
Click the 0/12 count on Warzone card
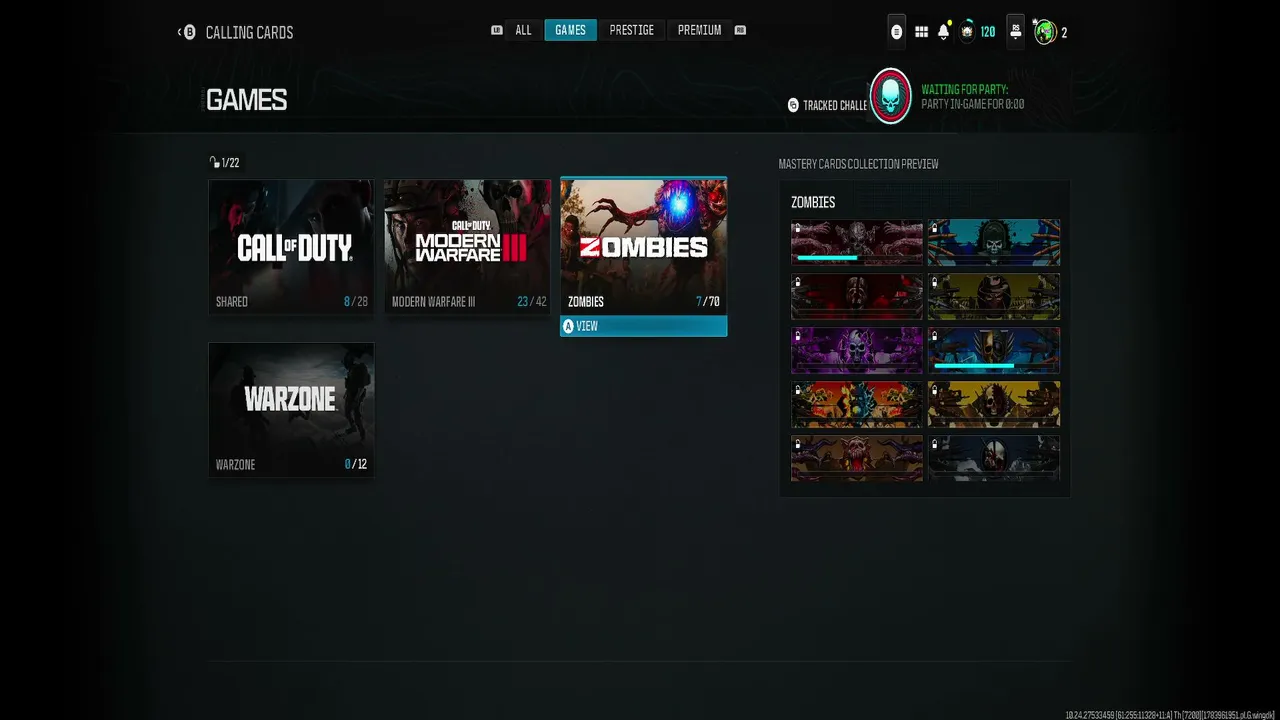pyautogui.click(x=356, y=464)
